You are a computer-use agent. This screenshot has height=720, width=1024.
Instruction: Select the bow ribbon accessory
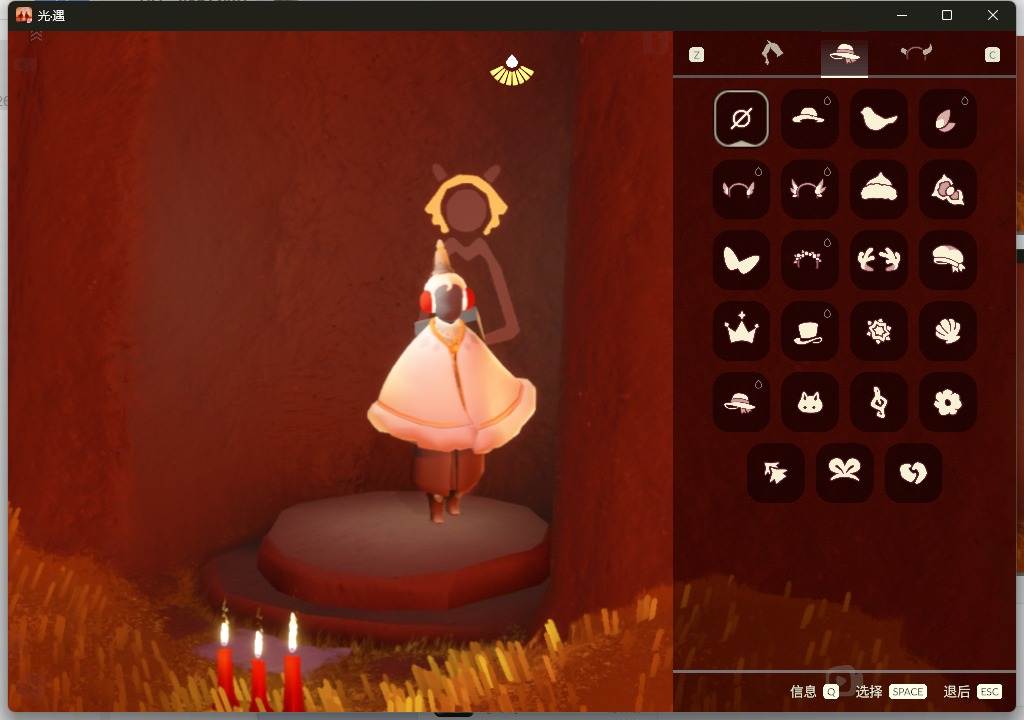pos(844,472)
